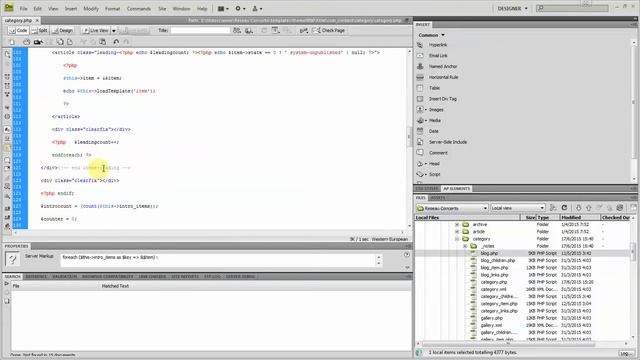
Task: Click the Put files up-arrow icon
Action: (589, 208)
